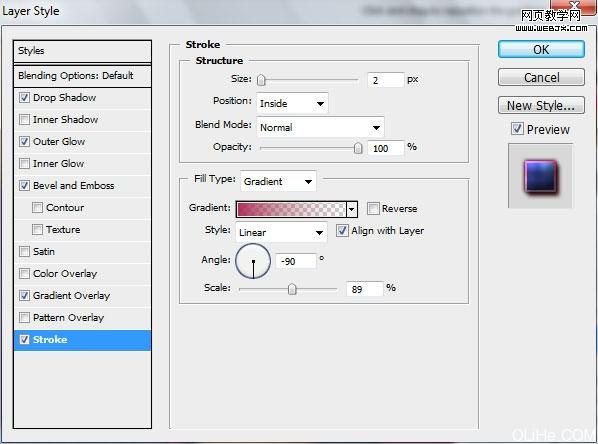Click the Cancel button

tap(541, 77)
